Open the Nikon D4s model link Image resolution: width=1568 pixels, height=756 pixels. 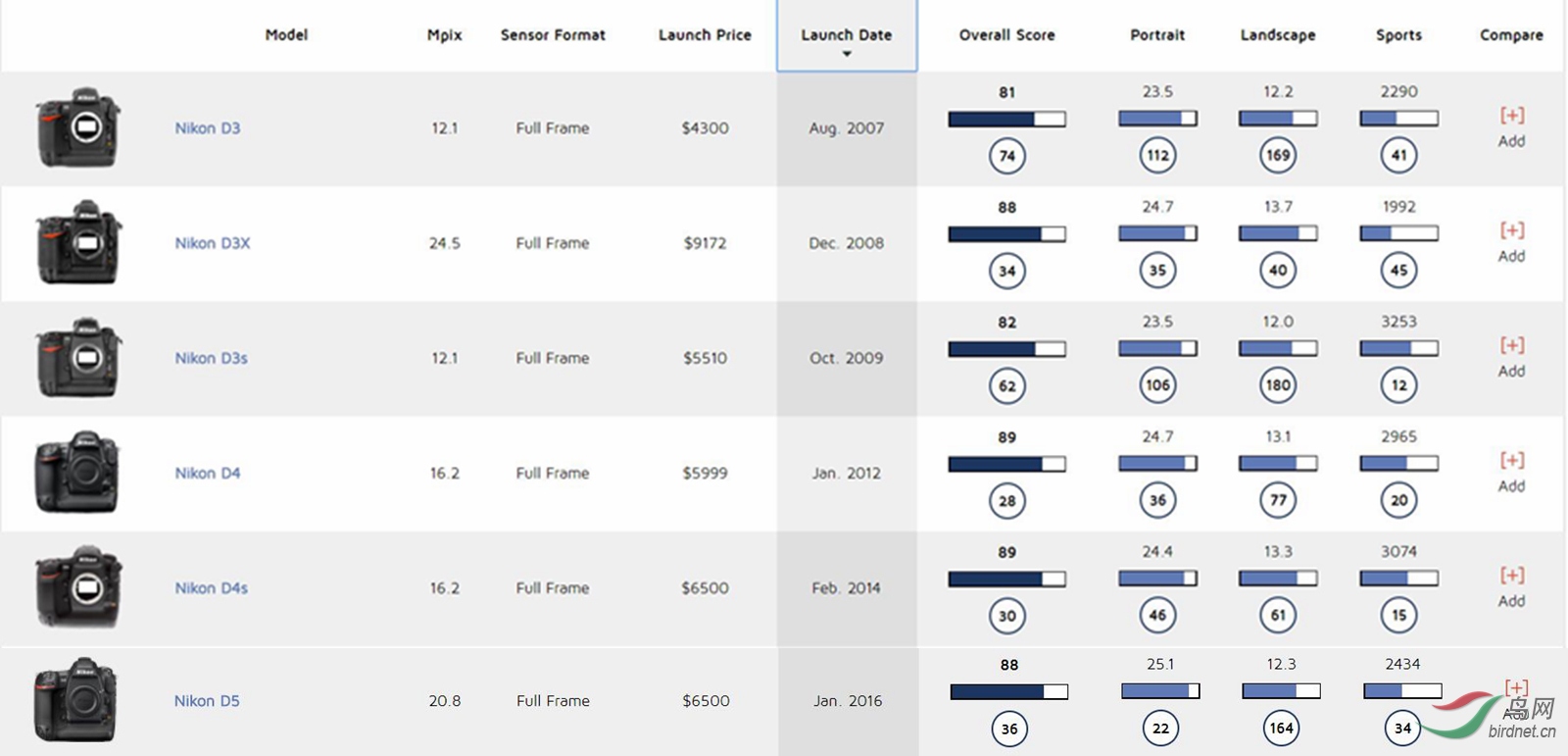211,588
